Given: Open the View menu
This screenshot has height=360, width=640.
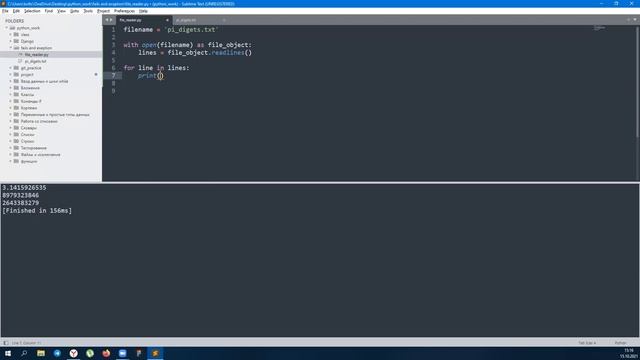Looking at the screenshot, I should 61,11.
